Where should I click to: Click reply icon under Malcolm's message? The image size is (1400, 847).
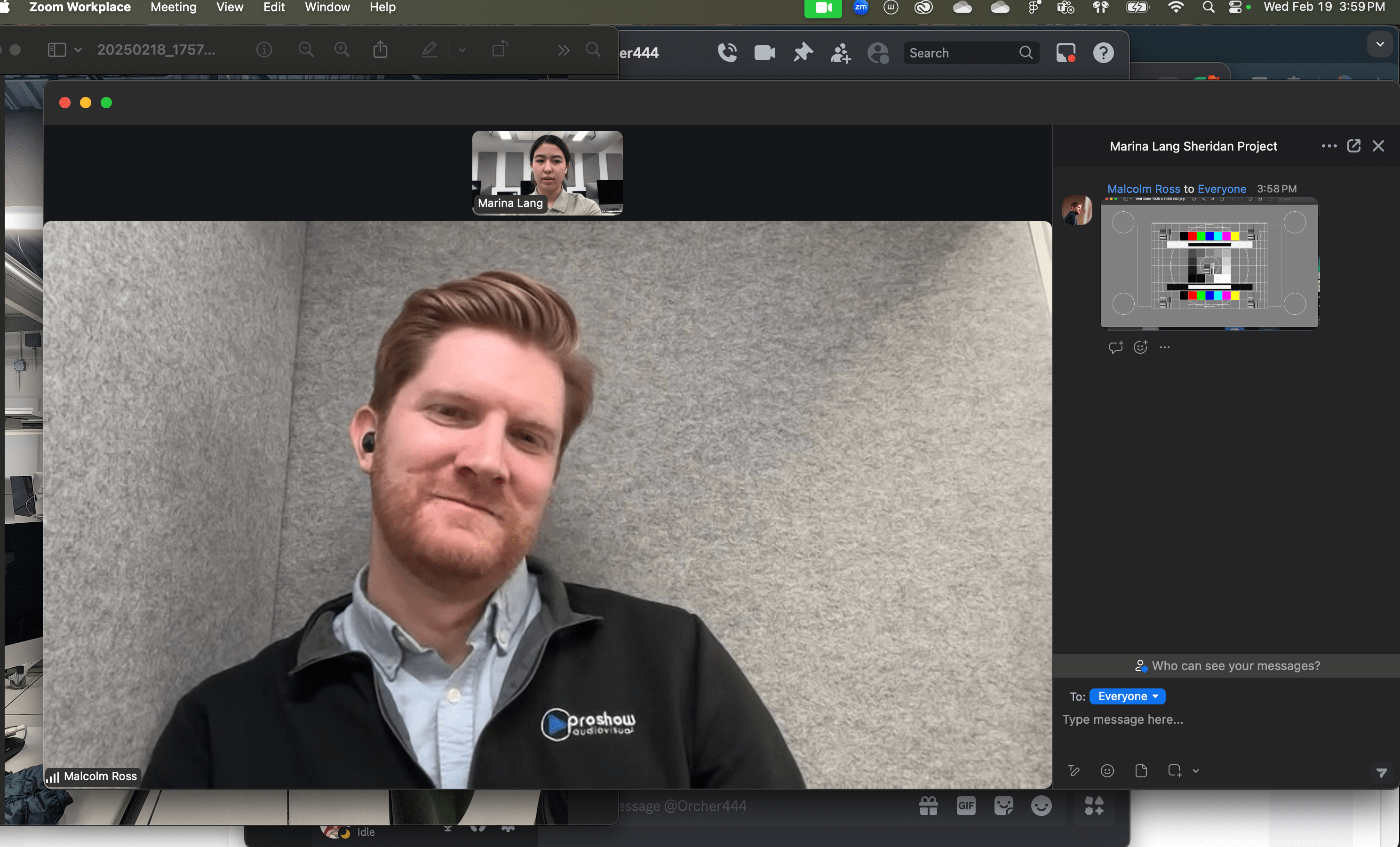(x=1115, y=347)
